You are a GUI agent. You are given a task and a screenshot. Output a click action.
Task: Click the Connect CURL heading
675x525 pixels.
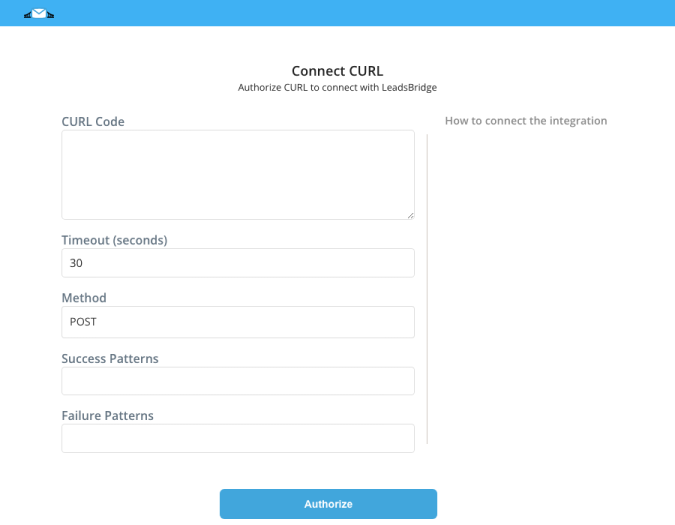coord(338,71)
